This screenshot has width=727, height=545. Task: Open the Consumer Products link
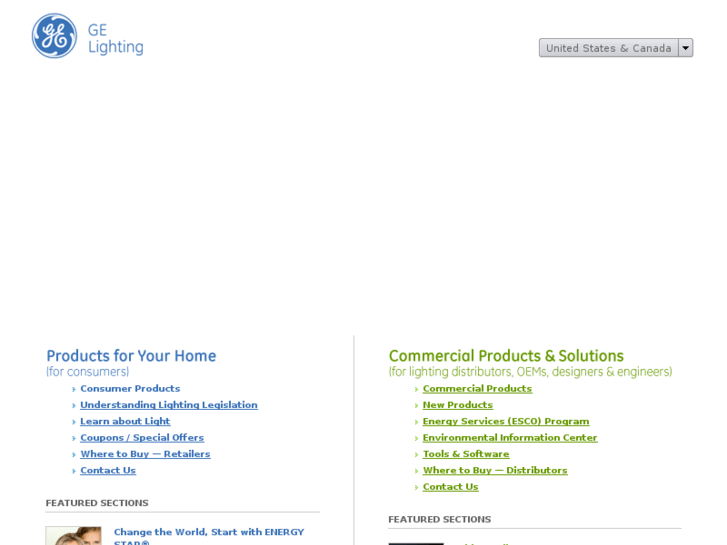[x=130, y=389]
